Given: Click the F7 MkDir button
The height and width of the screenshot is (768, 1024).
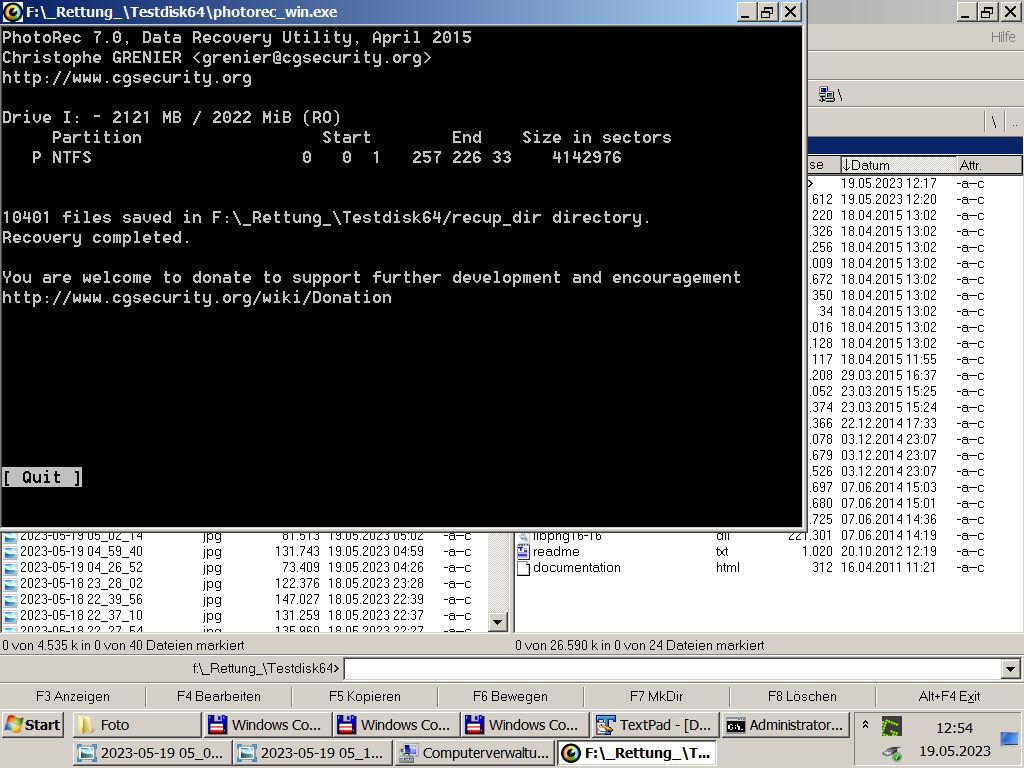Looking at the screenshot, I should coord(656,696).
